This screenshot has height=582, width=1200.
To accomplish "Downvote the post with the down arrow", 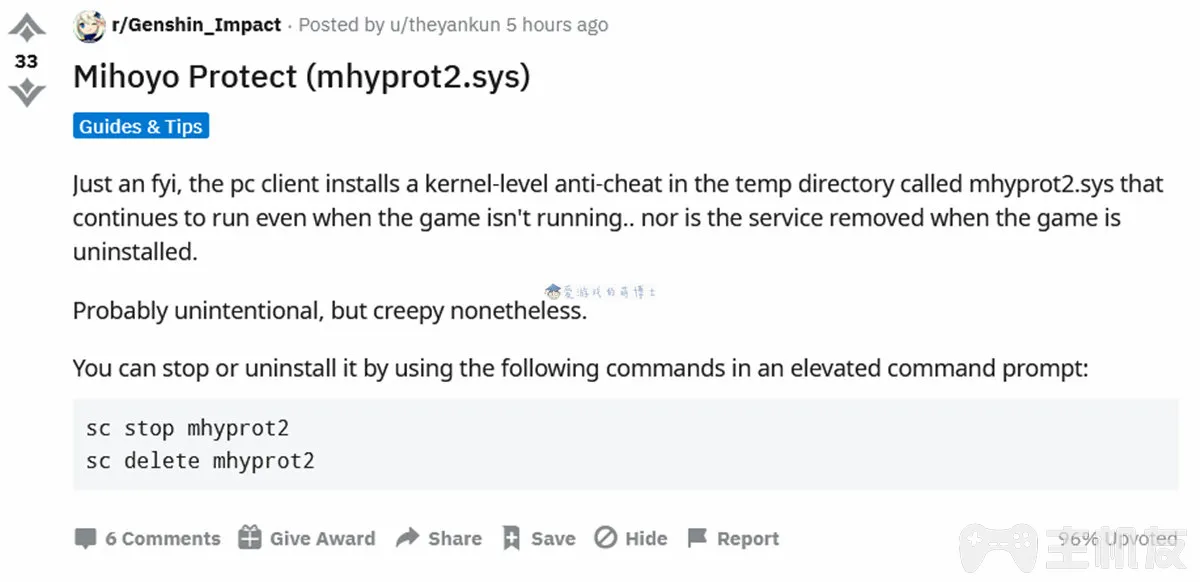I will [x=26, y=93].
